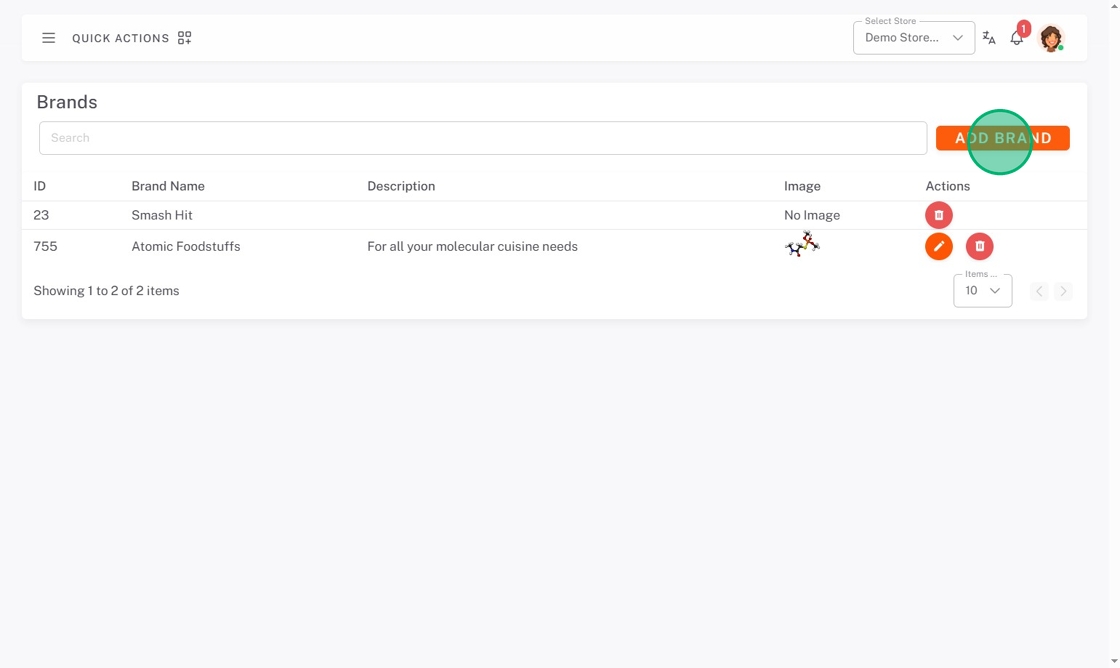
Task: Go to previous page of brands
Action: tap(1039, 291)
